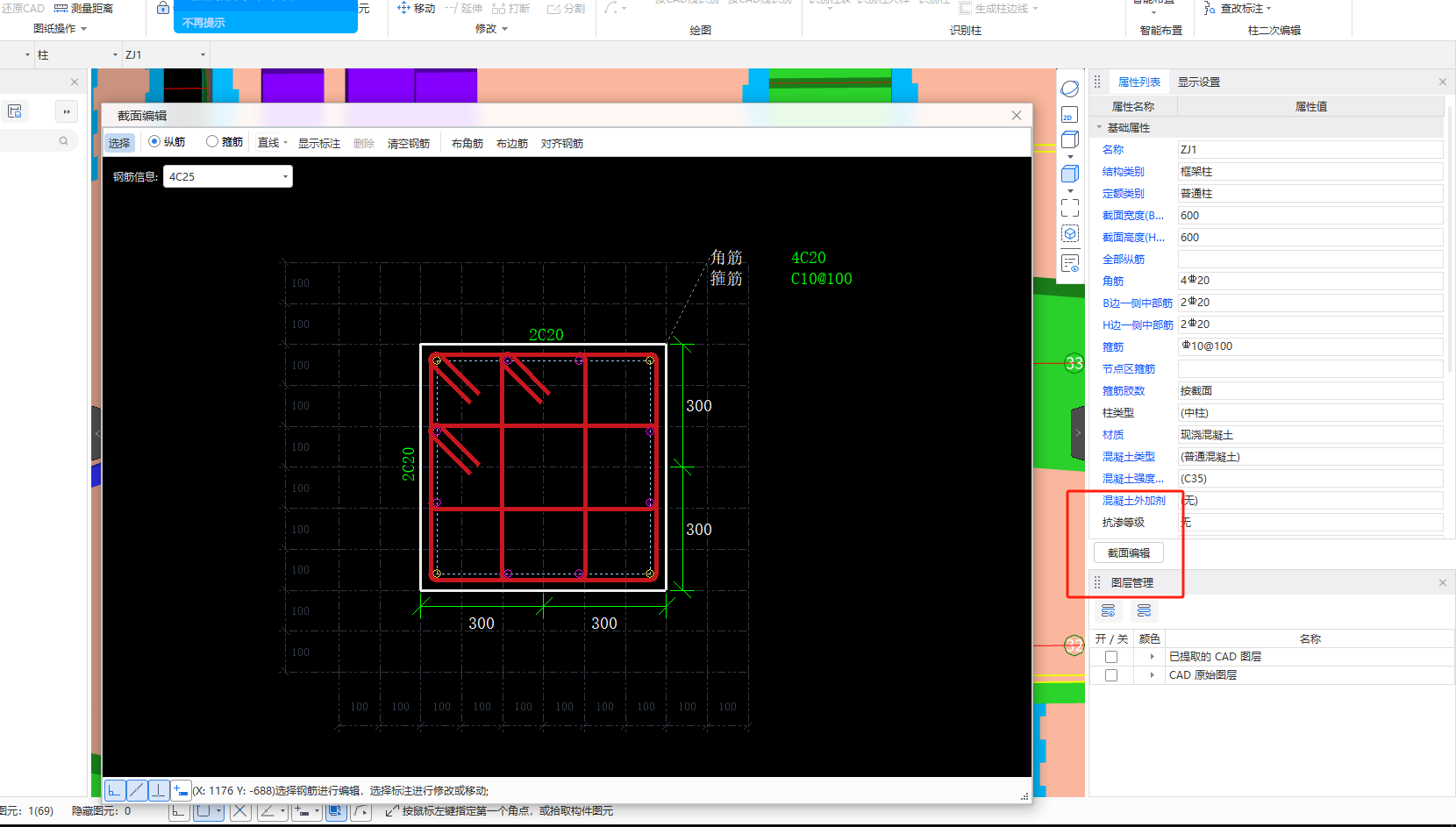This screenshot has width=1456, height=827.
Task: Click the arc arrow icon in status bar
Action: [x=360, y=811]
